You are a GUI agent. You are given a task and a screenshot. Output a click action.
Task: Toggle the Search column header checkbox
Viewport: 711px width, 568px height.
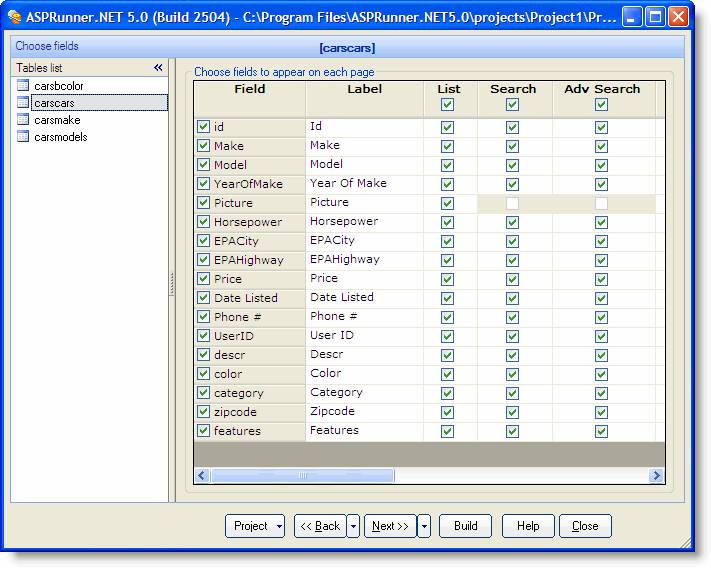pyautogui.click(x=512, y=105)
